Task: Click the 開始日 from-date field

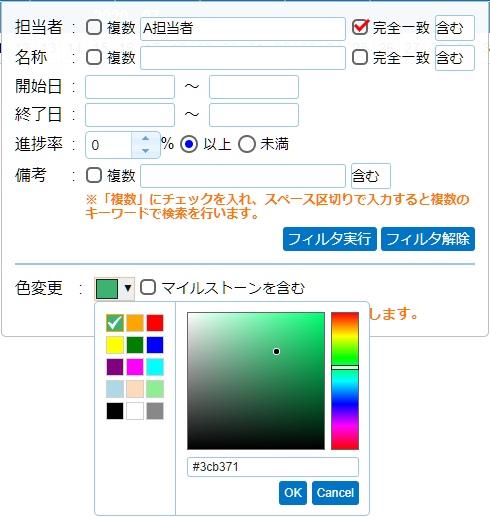Action: point(130,87)
